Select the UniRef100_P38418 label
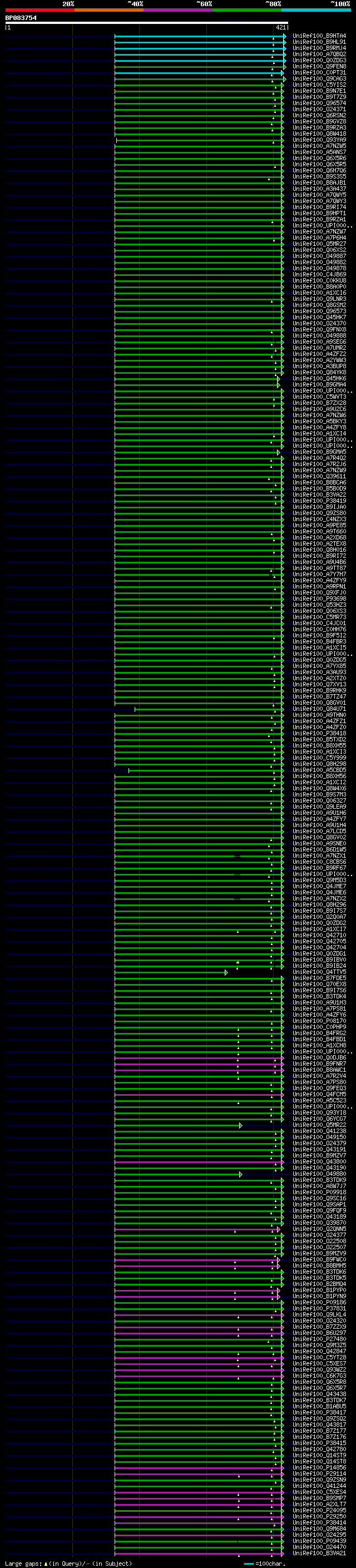 (x=319, y=734)
